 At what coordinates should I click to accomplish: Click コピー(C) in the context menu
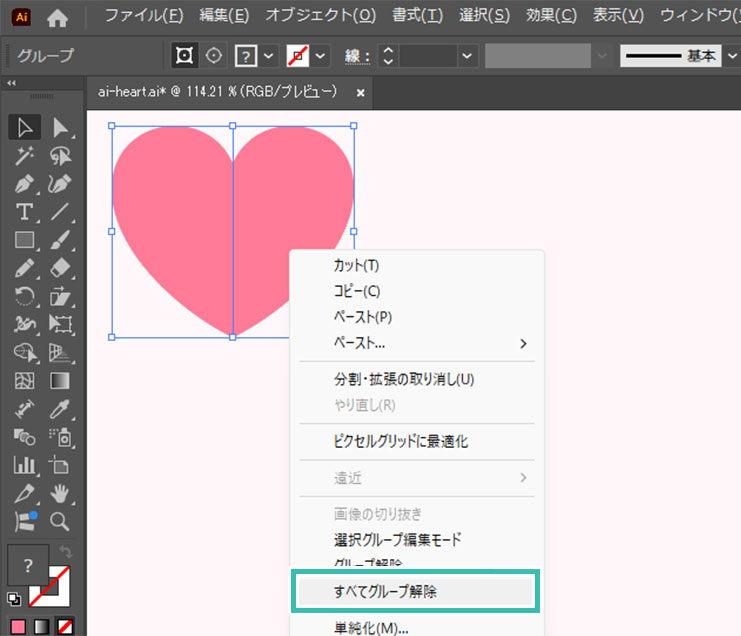(357, 291)
